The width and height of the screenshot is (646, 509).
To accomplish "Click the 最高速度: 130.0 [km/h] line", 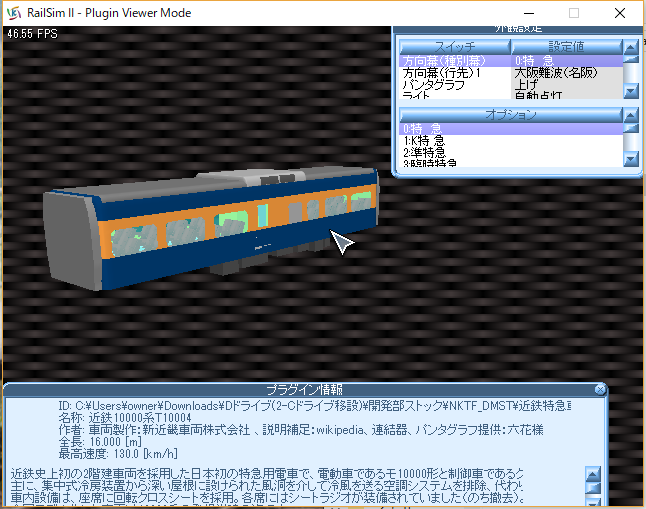I will (118, 454).
